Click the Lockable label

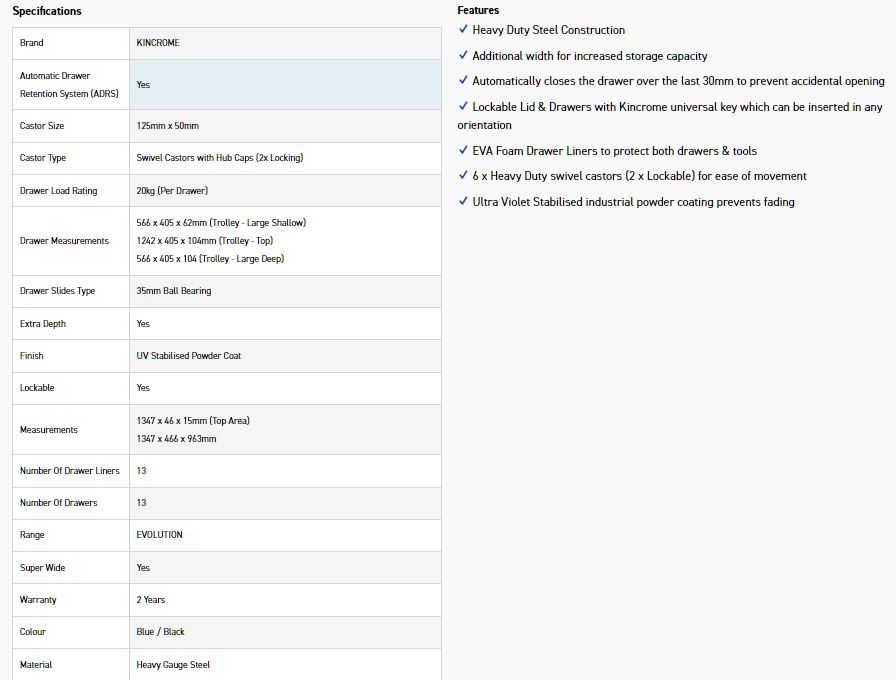pyautogui.click(x=37, y=388)
